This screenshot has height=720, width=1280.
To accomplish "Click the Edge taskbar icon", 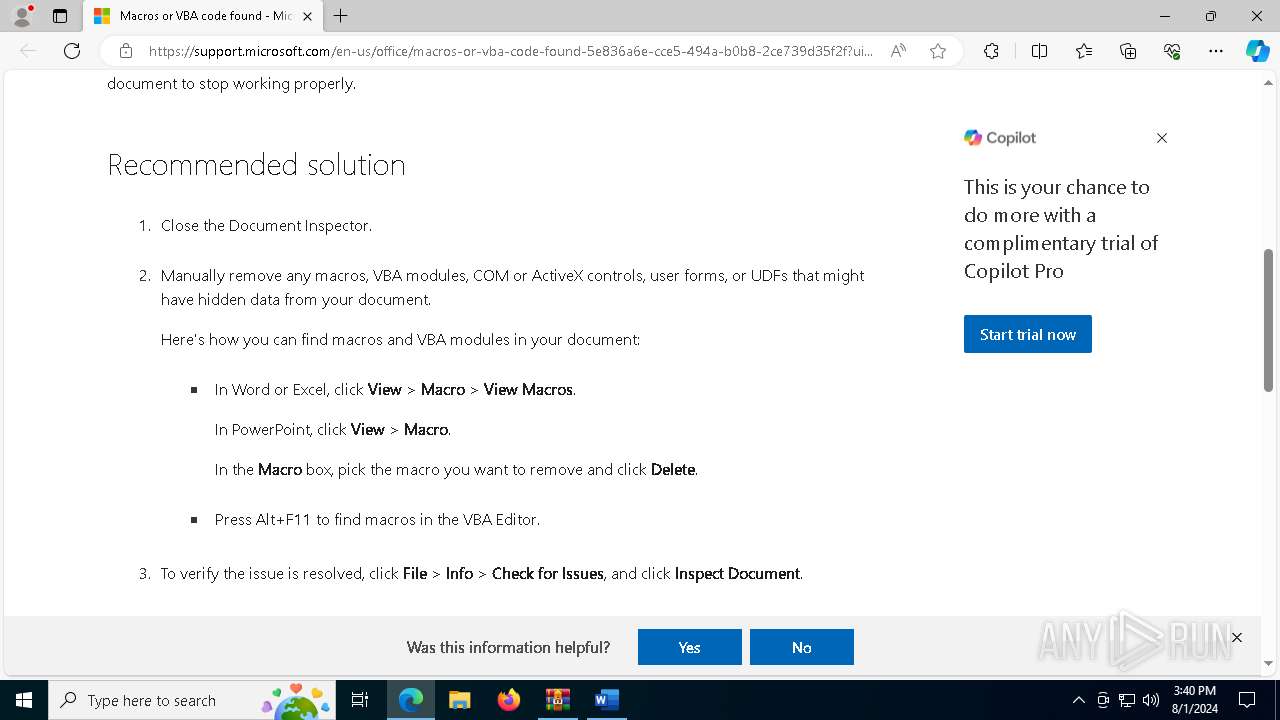I will pos(411,700).
